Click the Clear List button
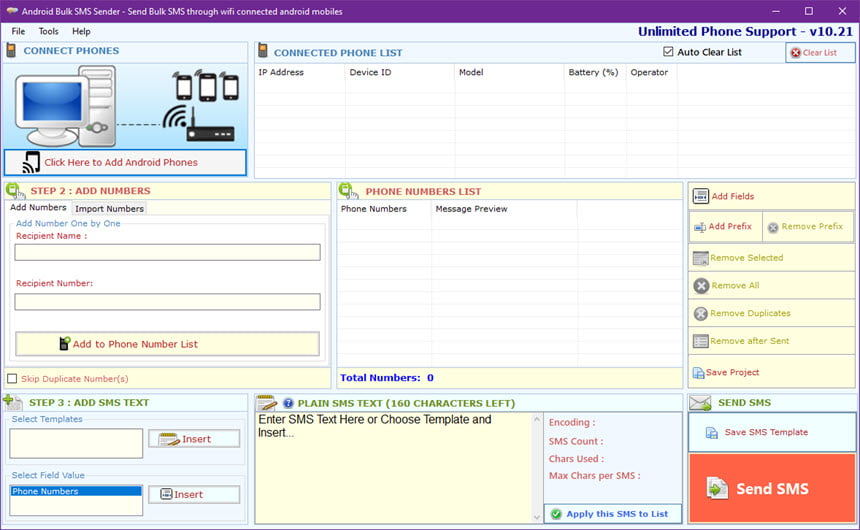Screen dimensions: 860x530 tap(819, 53)
